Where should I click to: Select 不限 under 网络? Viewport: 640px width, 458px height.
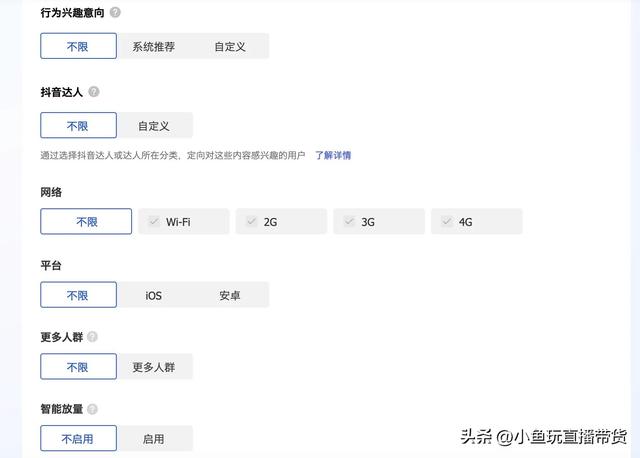pyautogui.click(x=86, y=221)
